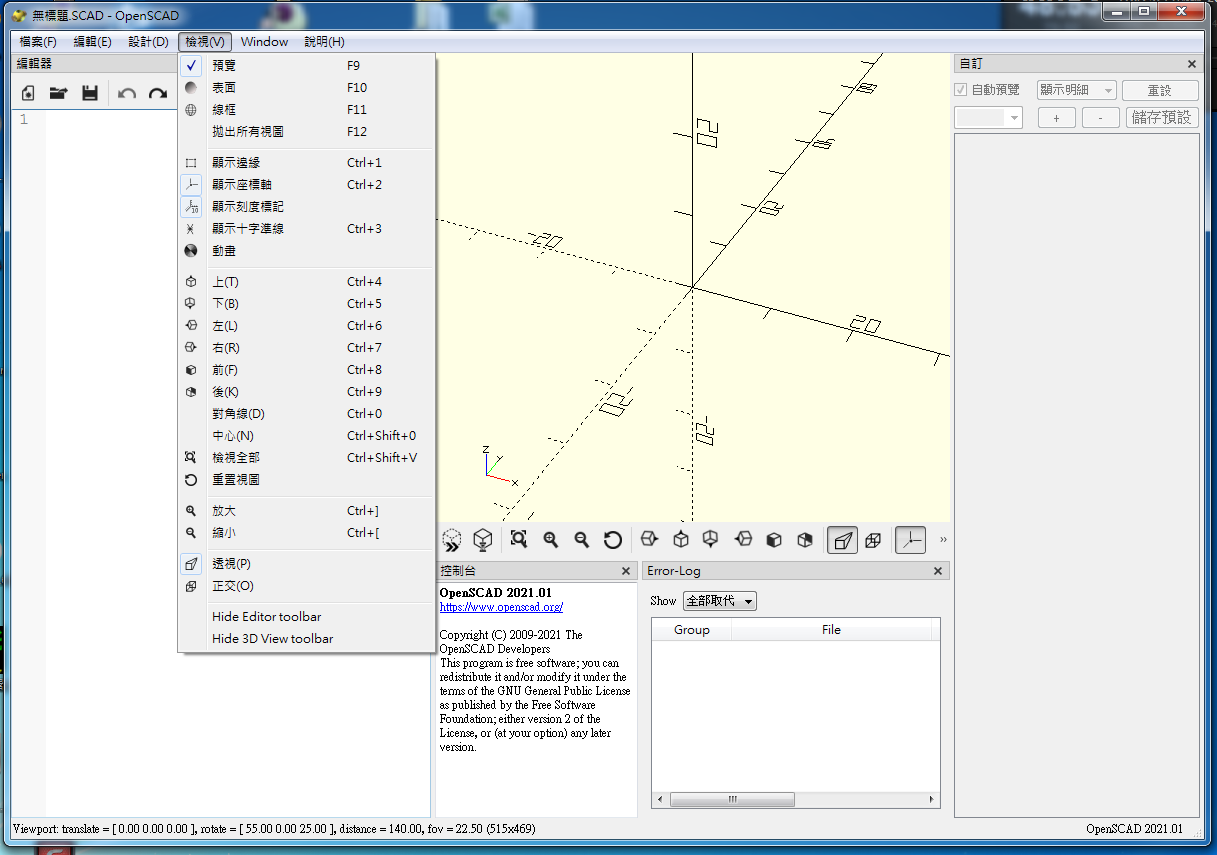Toggle 顯示十字準線 in the View menu
Screen dimensions: 1217x855
pos(306,228)
